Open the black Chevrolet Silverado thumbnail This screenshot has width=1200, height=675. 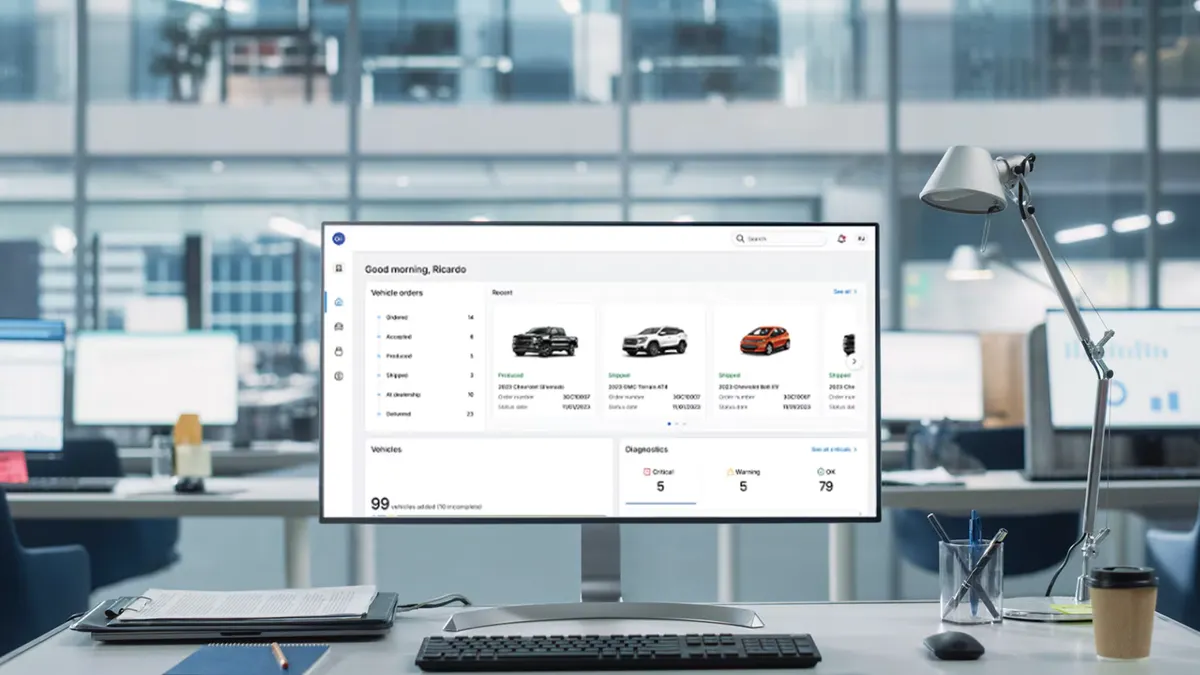click(x=545, y=341)
